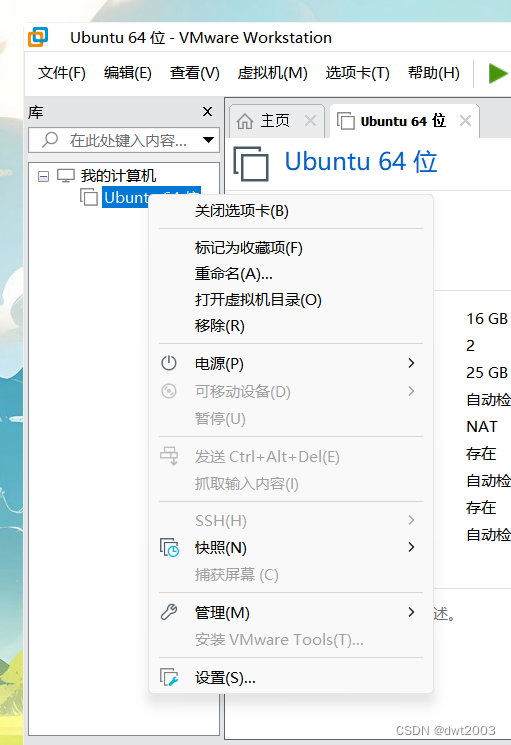
Task: Choose 关闭选项卡(B) from context menu
Action: (291, 211)
